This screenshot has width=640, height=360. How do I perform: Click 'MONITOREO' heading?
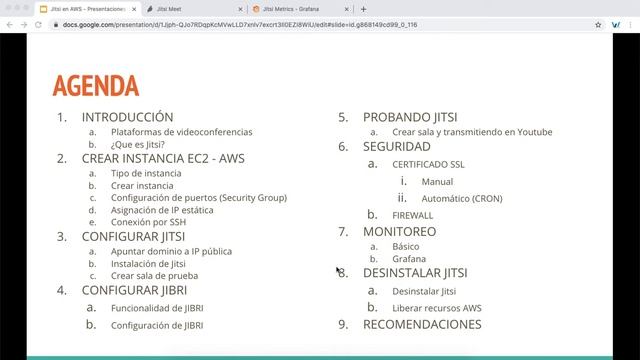point(400,231)
